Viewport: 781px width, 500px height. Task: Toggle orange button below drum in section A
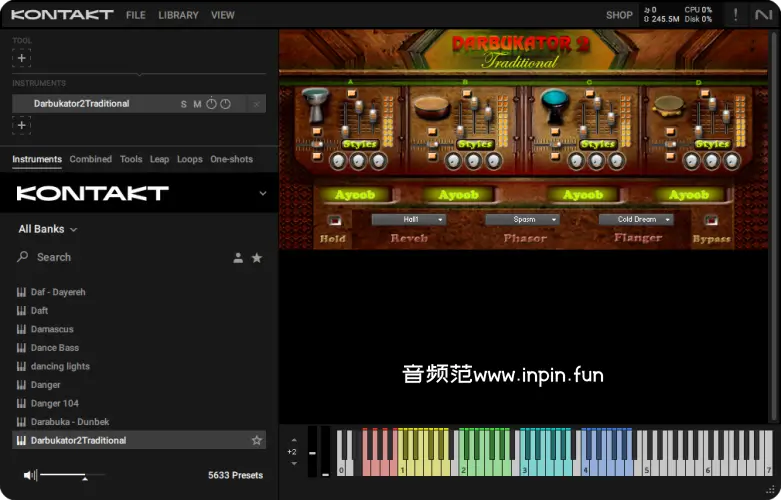coord(317,132)
